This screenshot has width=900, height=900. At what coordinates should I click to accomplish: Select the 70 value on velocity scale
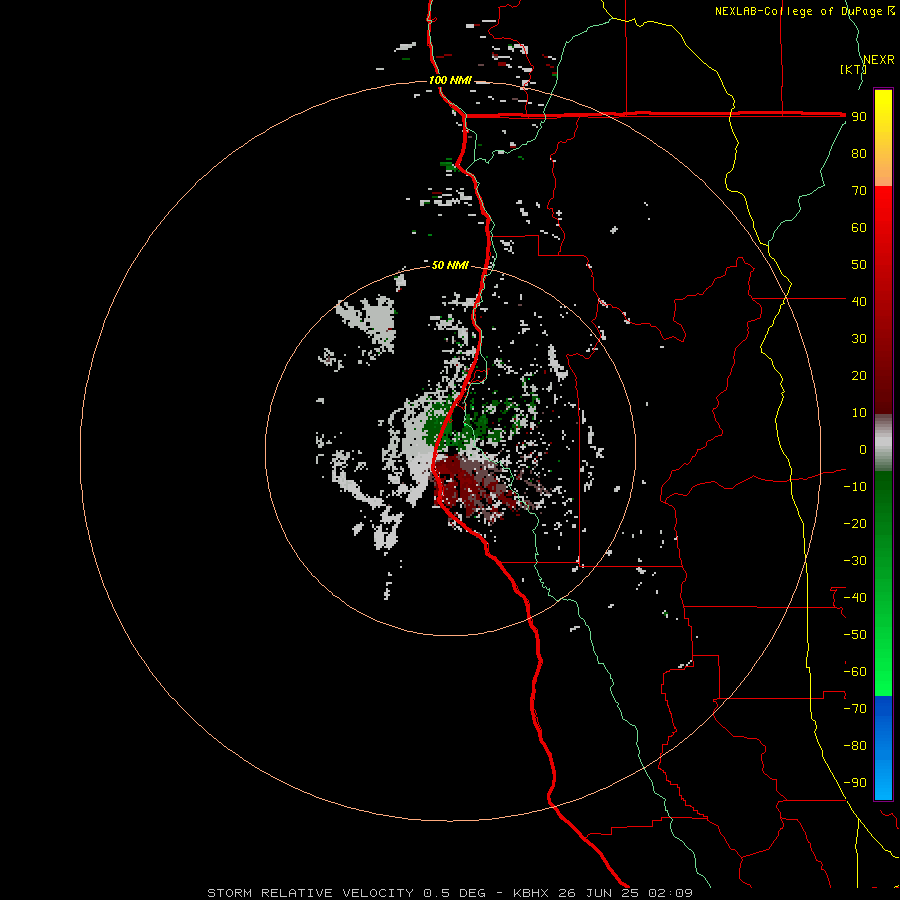pyautogui.click(x=859, y=191)
